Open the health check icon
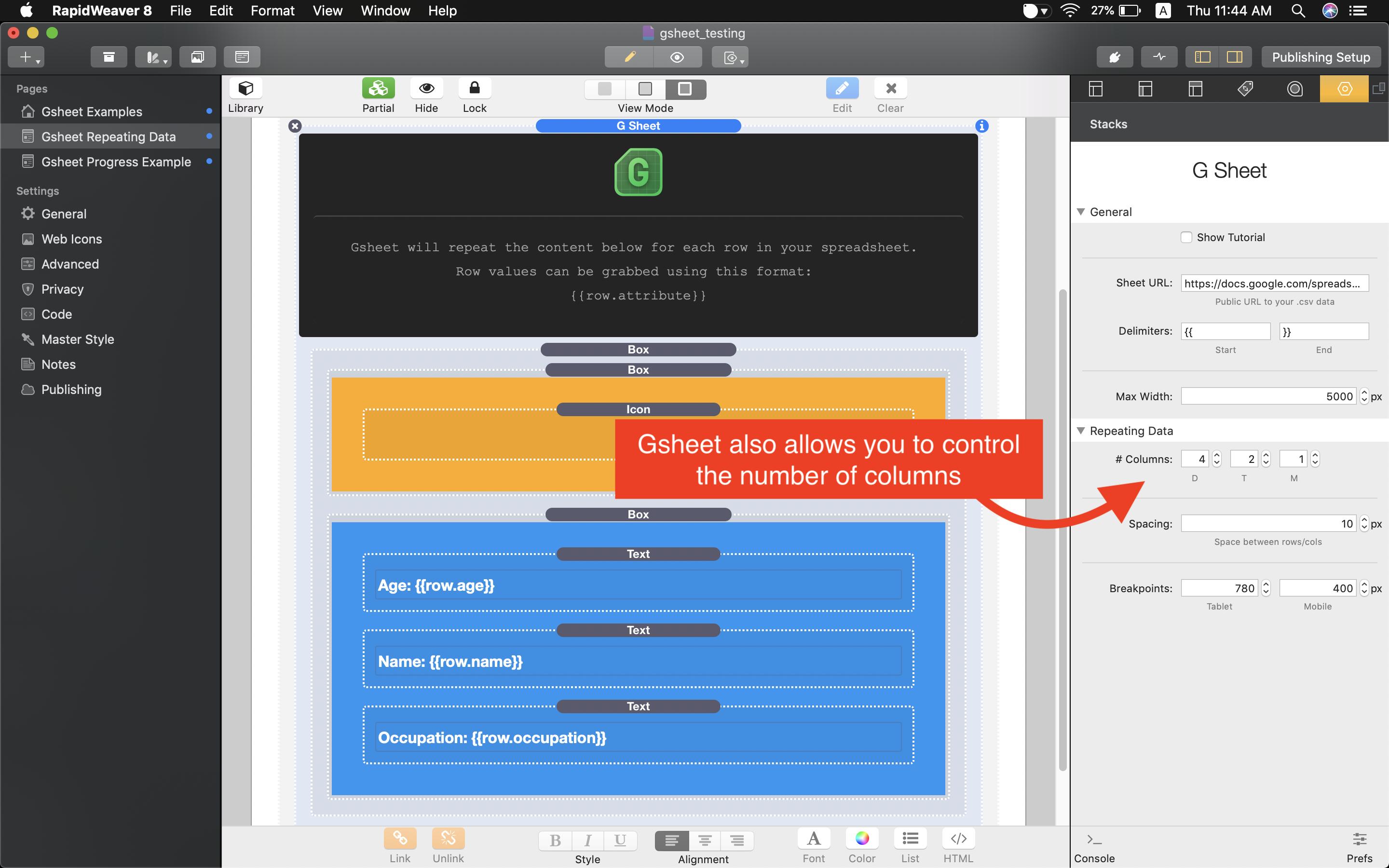1389x868 pixels. click(1159, 57)
